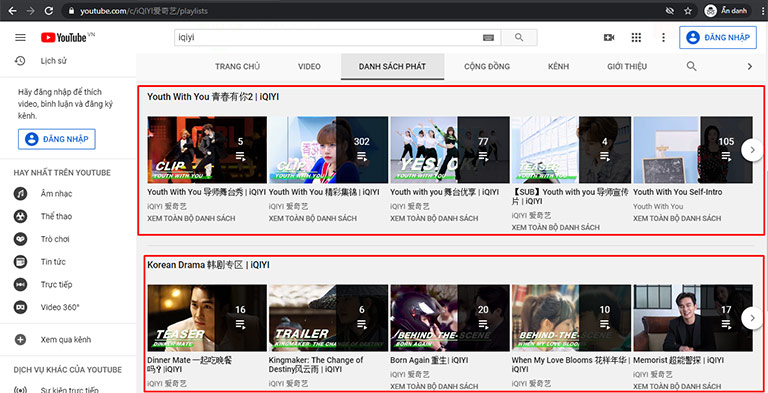The image size is (768, 393).
Task: Open Youth With You Self-Intro thumbnail
Action: [693, 149]
